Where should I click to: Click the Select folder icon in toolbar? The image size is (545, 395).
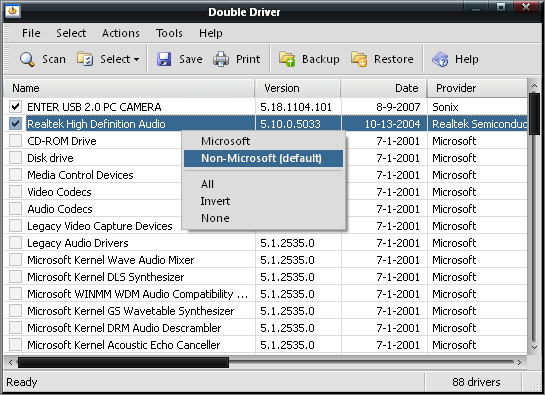click(85, 59)
